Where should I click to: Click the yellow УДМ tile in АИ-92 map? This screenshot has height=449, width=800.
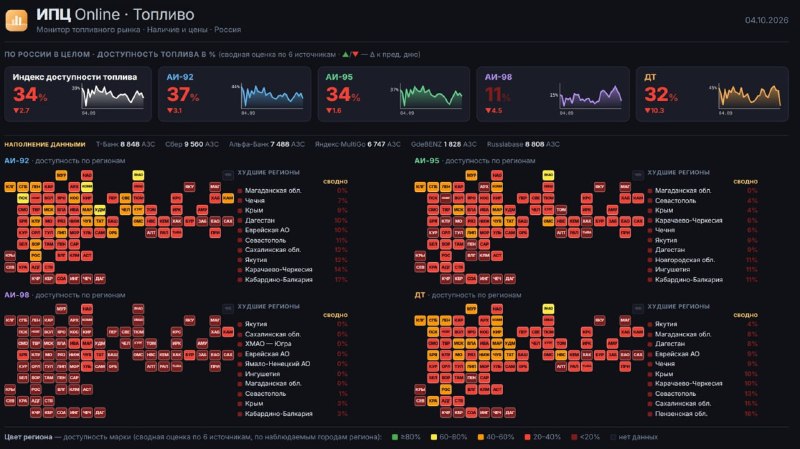pos(100,210)
